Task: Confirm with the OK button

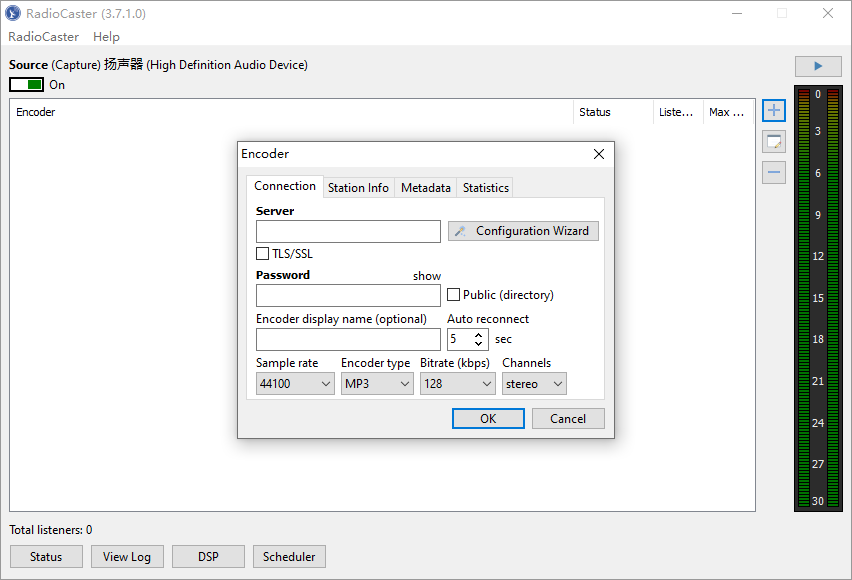Action: click(488, 419)
